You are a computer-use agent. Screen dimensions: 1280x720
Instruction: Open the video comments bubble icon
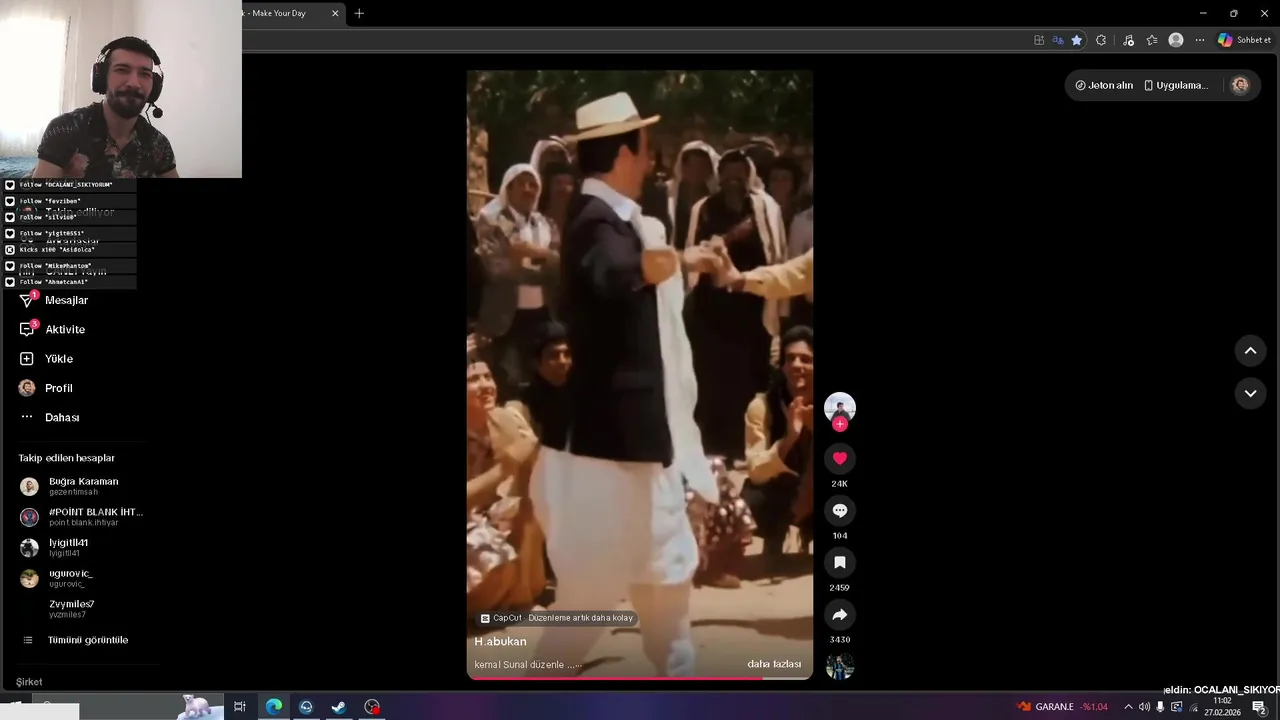coord(840,510)
